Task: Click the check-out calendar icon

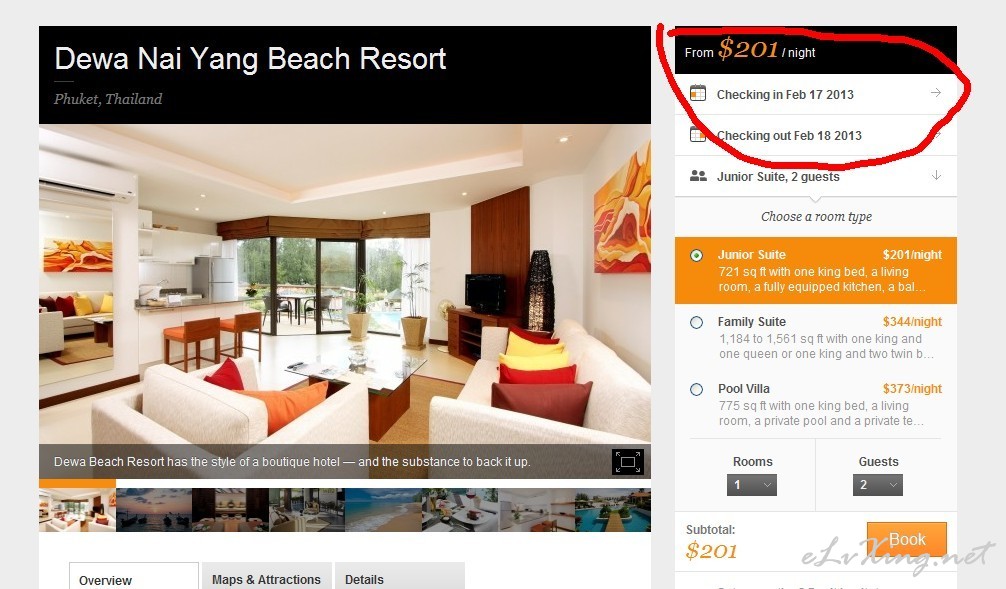Action: tap(697, 135)
